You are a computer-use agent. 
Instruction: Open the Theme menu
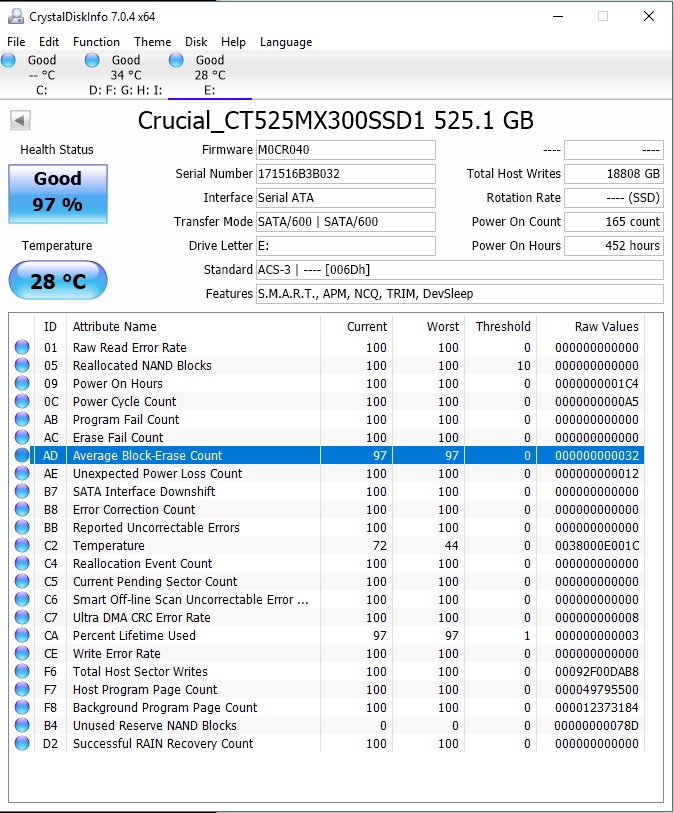coord(152,42)
